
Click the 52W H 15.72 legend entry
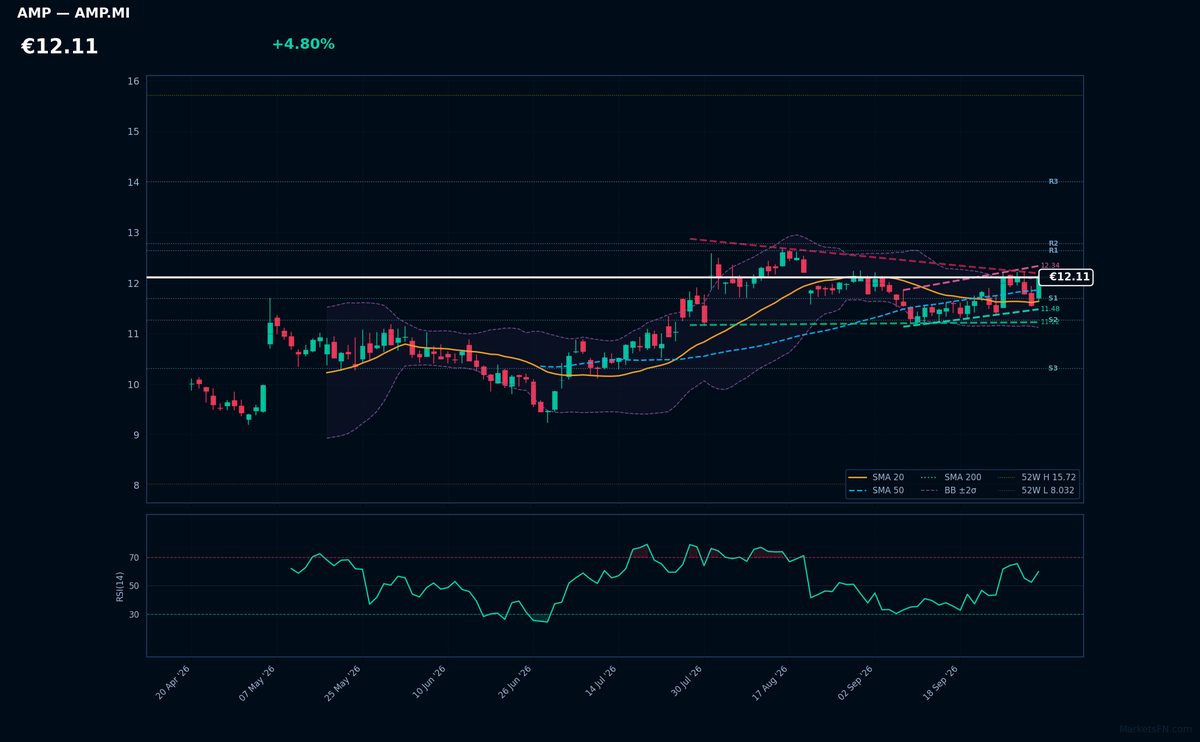tap(1037, 478)
